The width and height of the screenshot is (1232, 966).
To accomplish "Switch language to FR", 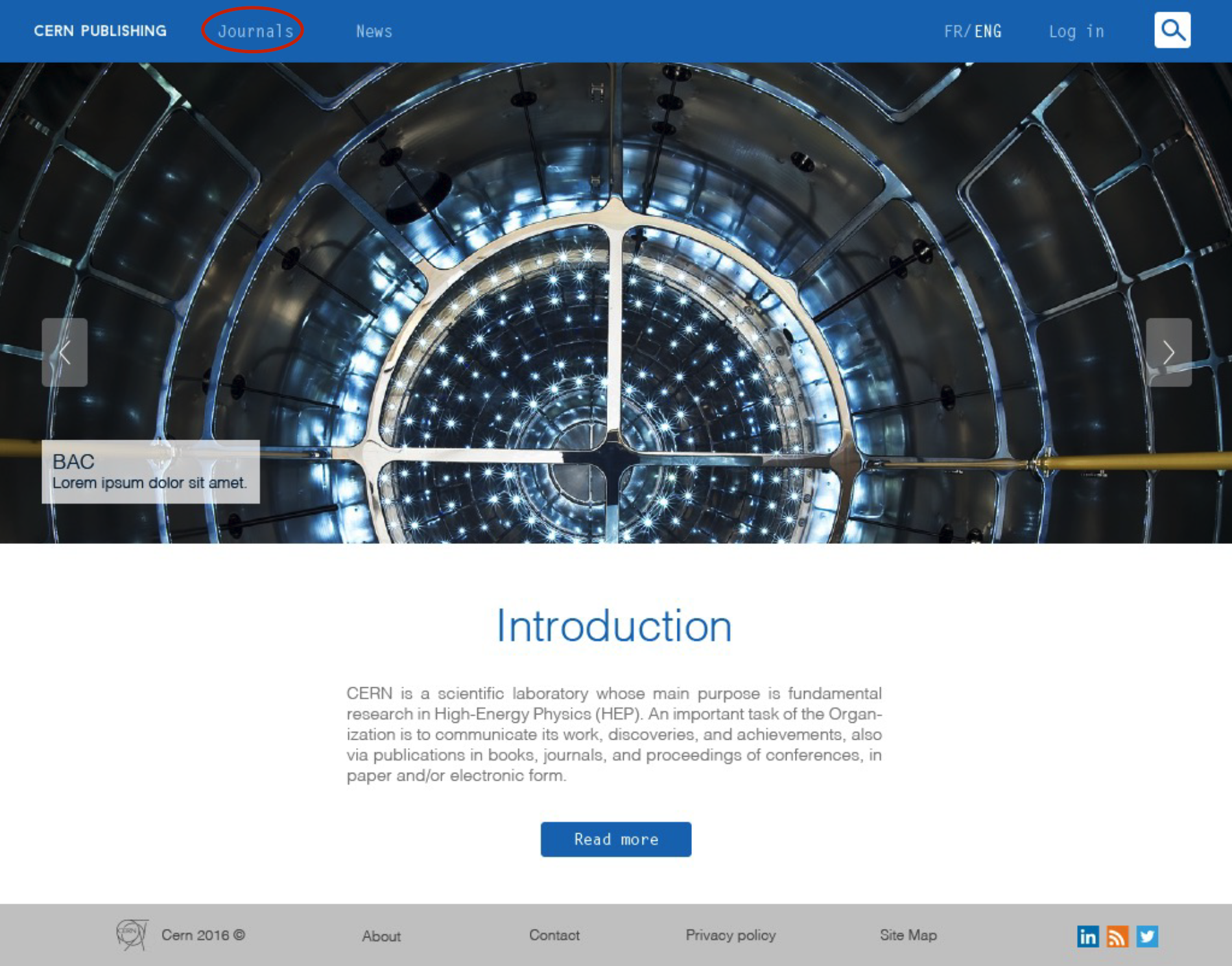I will 953,31.
